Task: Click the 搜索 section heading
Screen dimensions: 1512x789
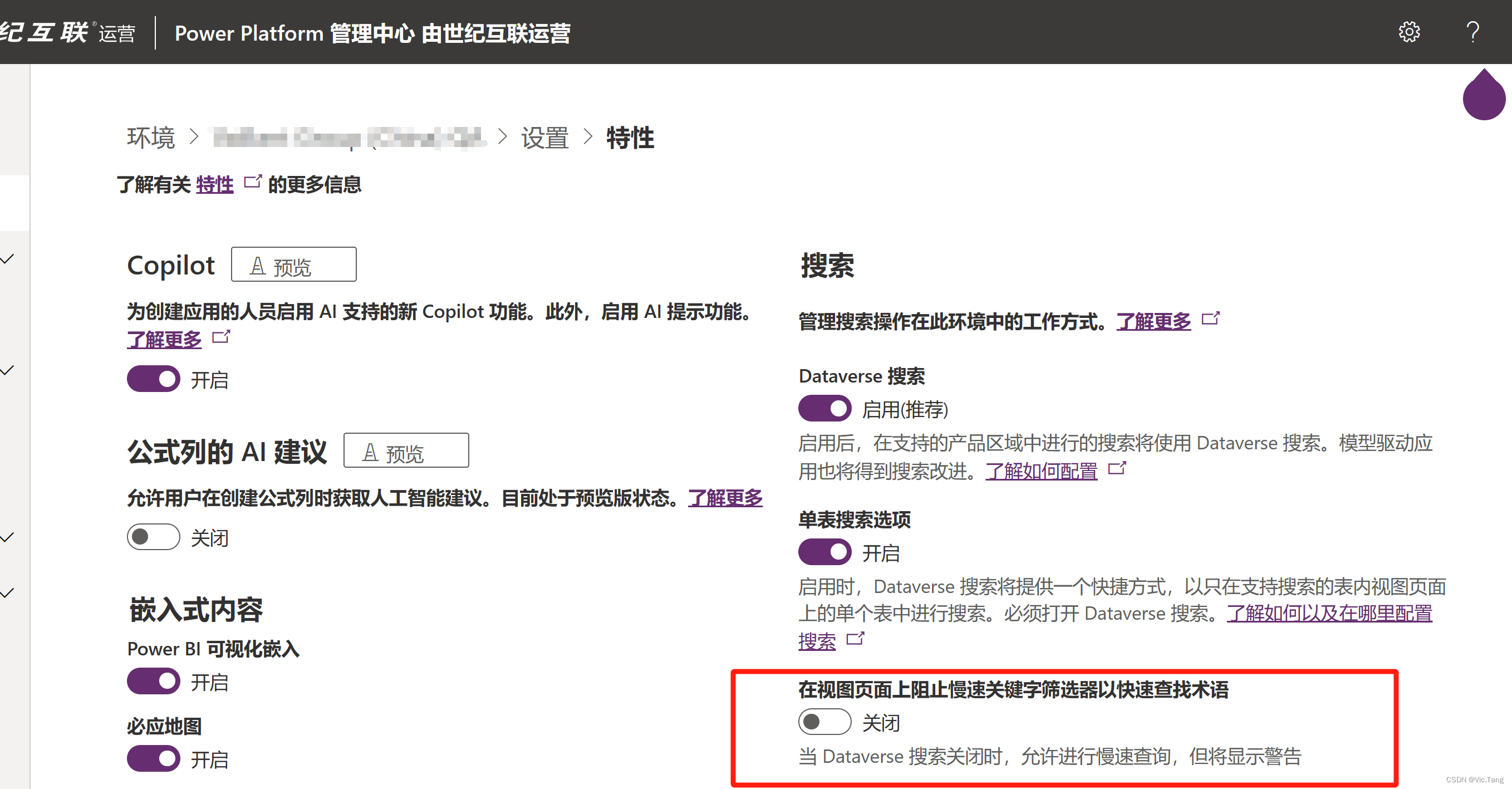Action: pos(828,266)
